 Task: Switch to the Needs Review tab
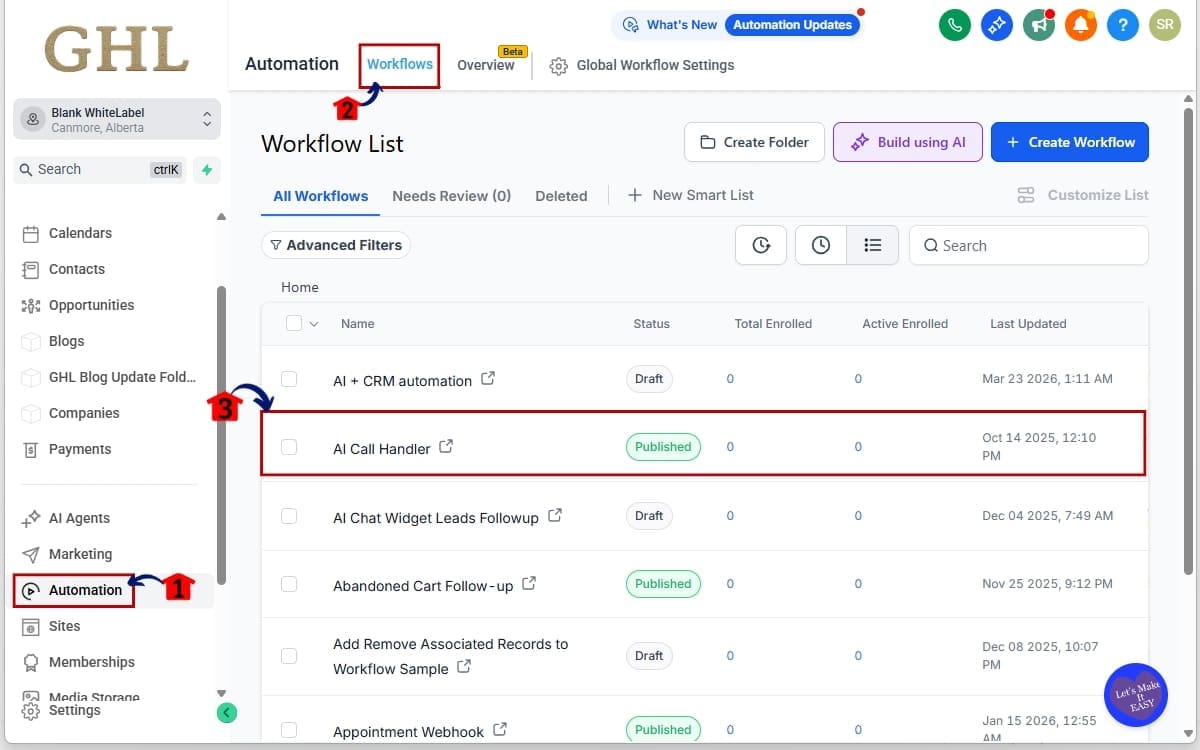click(x=451, y=195)
